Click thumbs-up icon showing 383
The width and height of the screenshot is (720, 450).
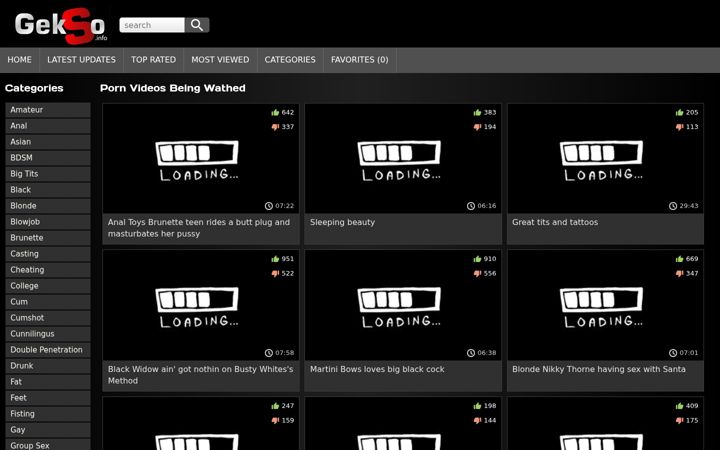click(477, 112)
